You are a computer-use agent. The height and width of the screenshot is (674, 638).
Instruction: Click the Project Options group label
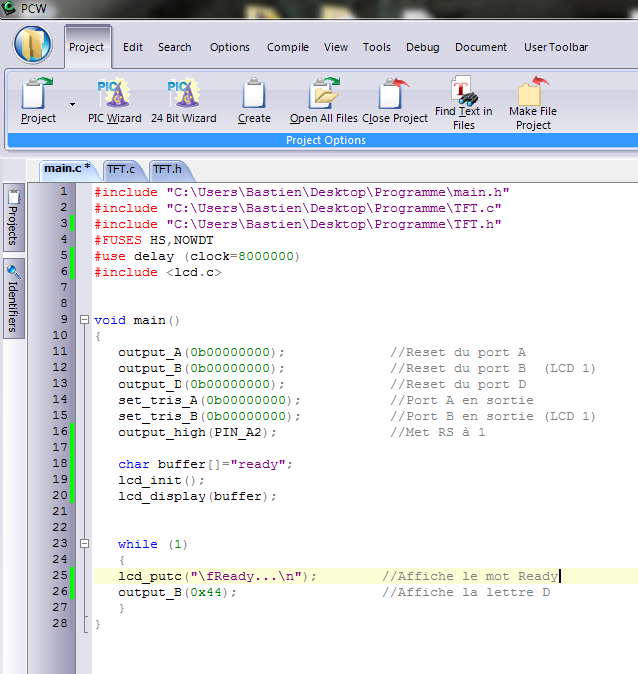tap(326, 140)
